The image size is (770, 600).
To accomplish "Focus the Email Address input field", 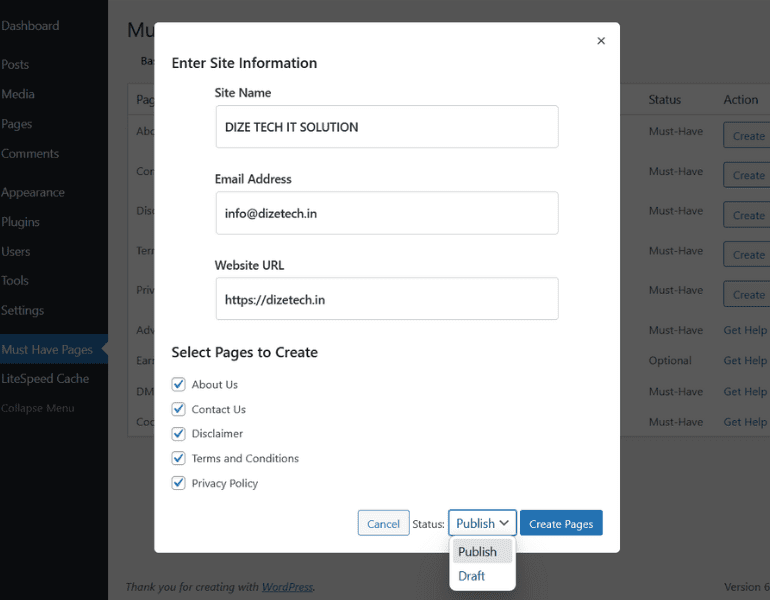I will (386, 213).
